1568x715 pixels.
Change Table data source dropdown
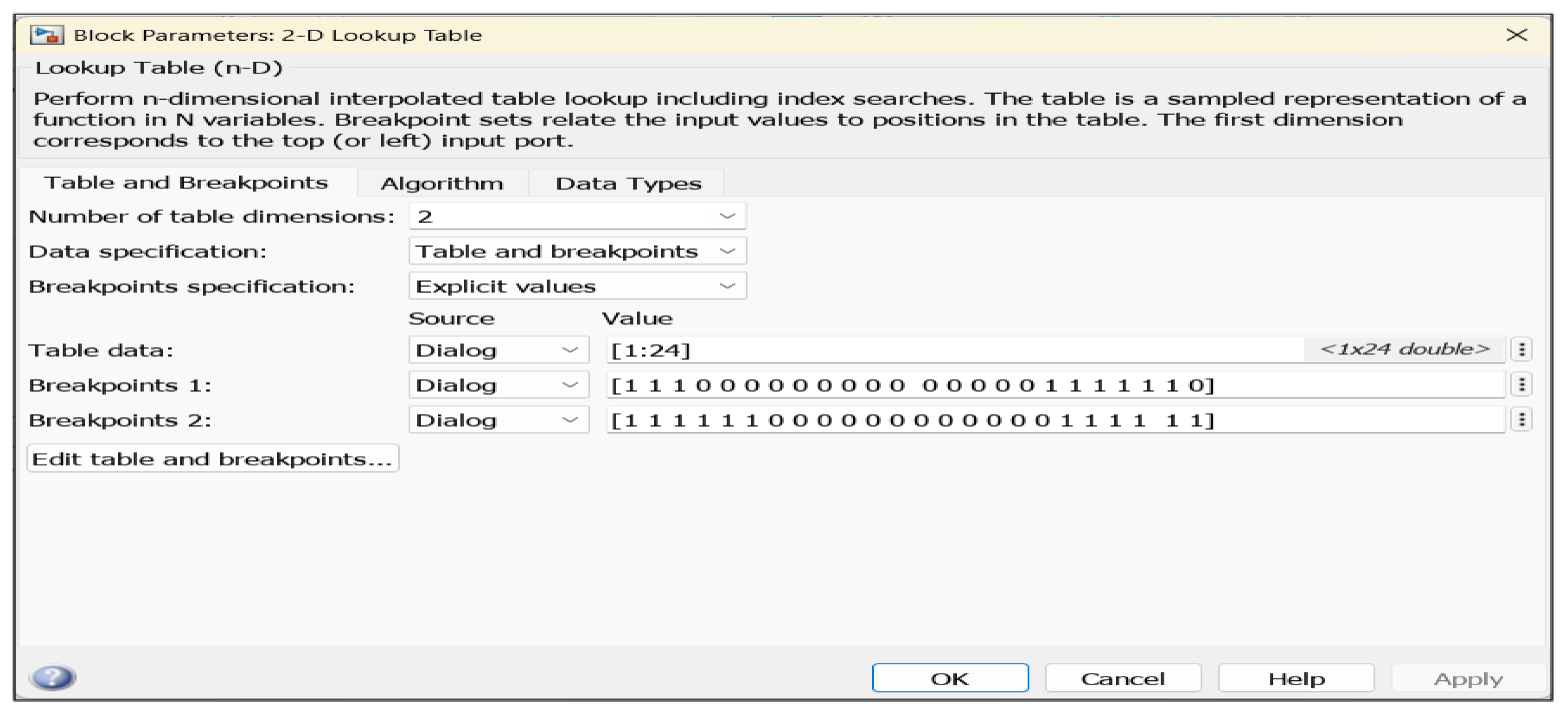point(499,350)
